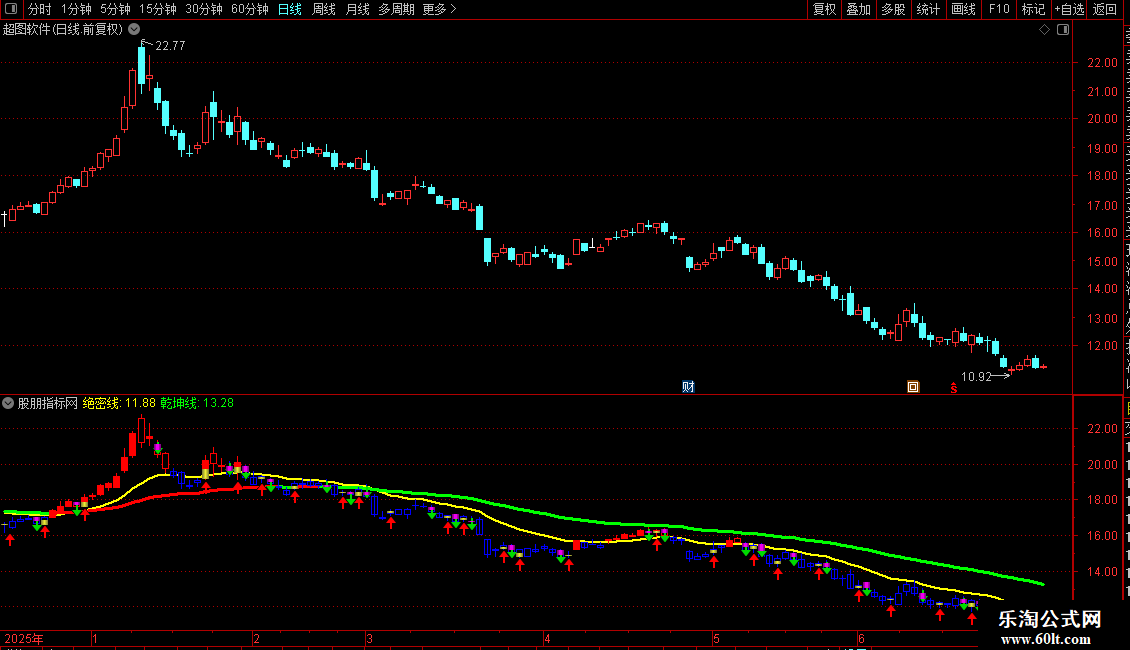Click month 4 marker on time axis
This screenshot has height=650, width=1130.
pyautogui.click(x=547, y=638)
